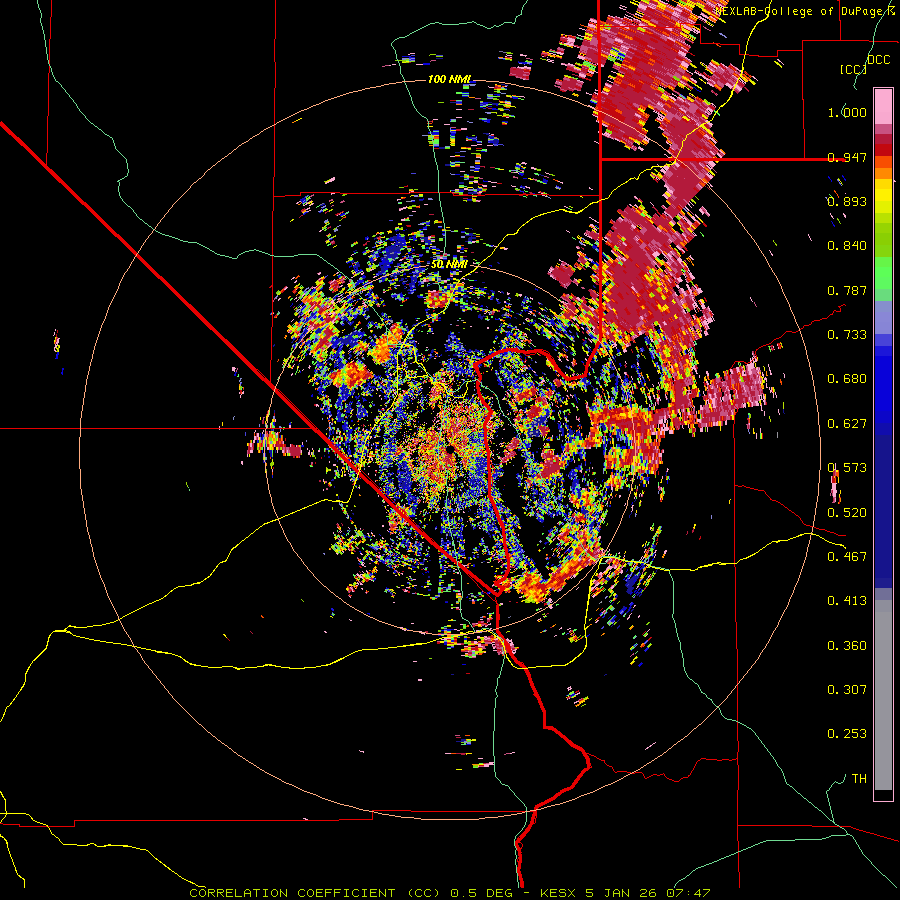Click the 0.573 scale value
The image size is (900, 900).
(x=847, y=468)
